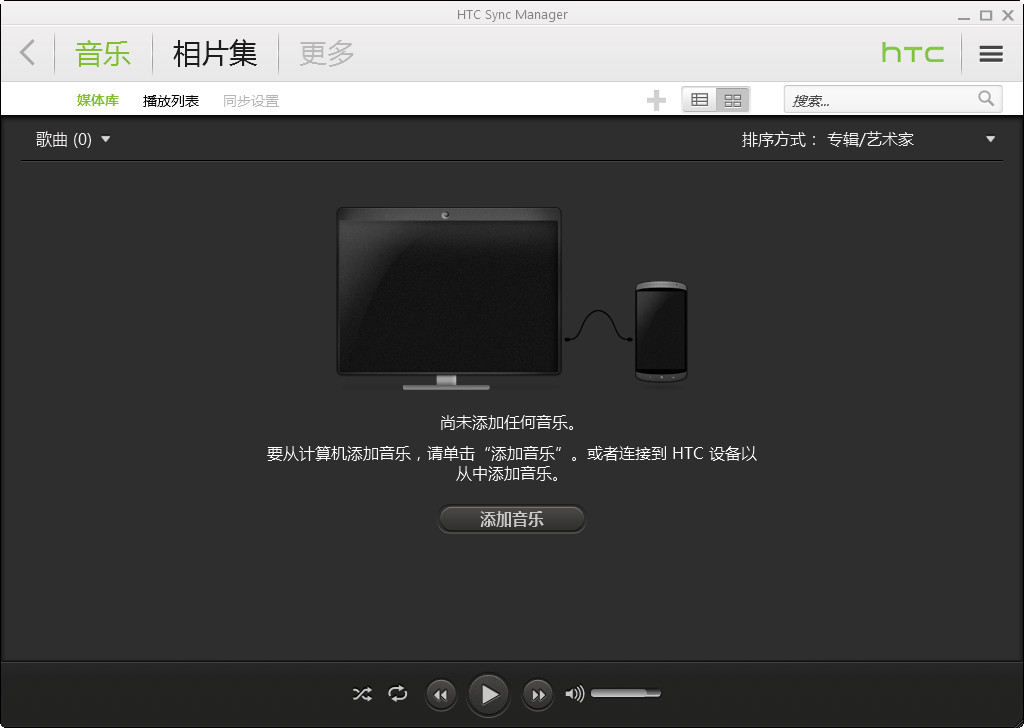This screenshot has width=1024, height=728.
Task: Open the 音乐 tab
Action: (x=103, y=54)
